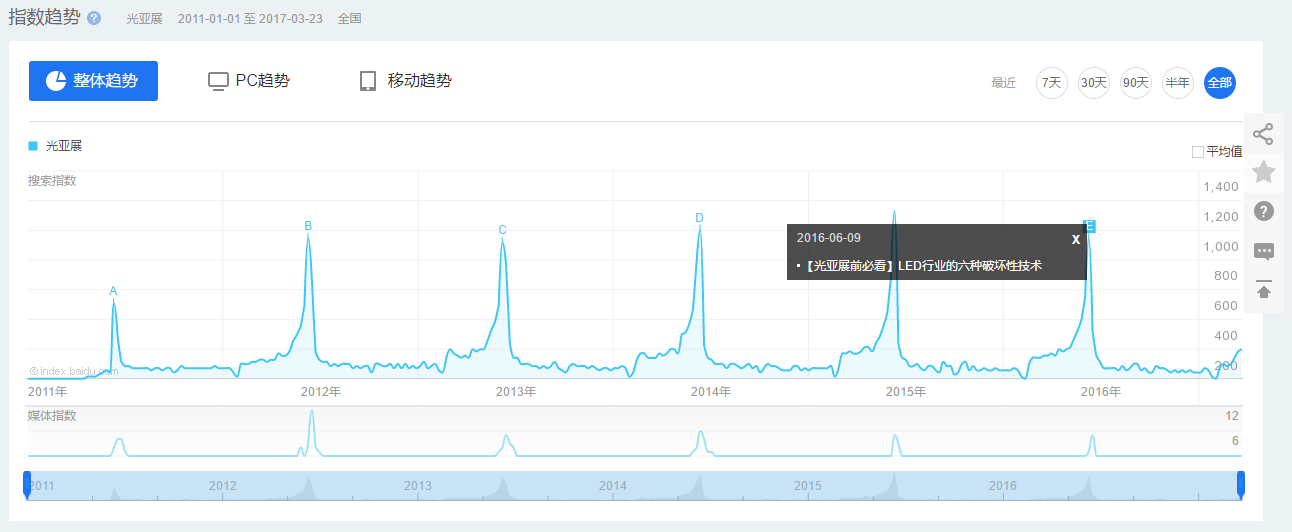
Task: Click the share icon in right sidebar
Action: (1263, 134)
